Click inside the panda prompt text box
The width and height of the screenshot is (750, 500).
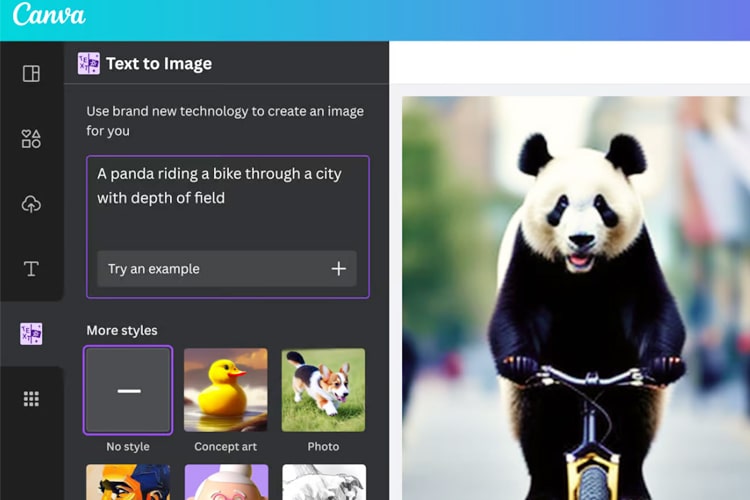pyautogui.click(x=227, y=200)
